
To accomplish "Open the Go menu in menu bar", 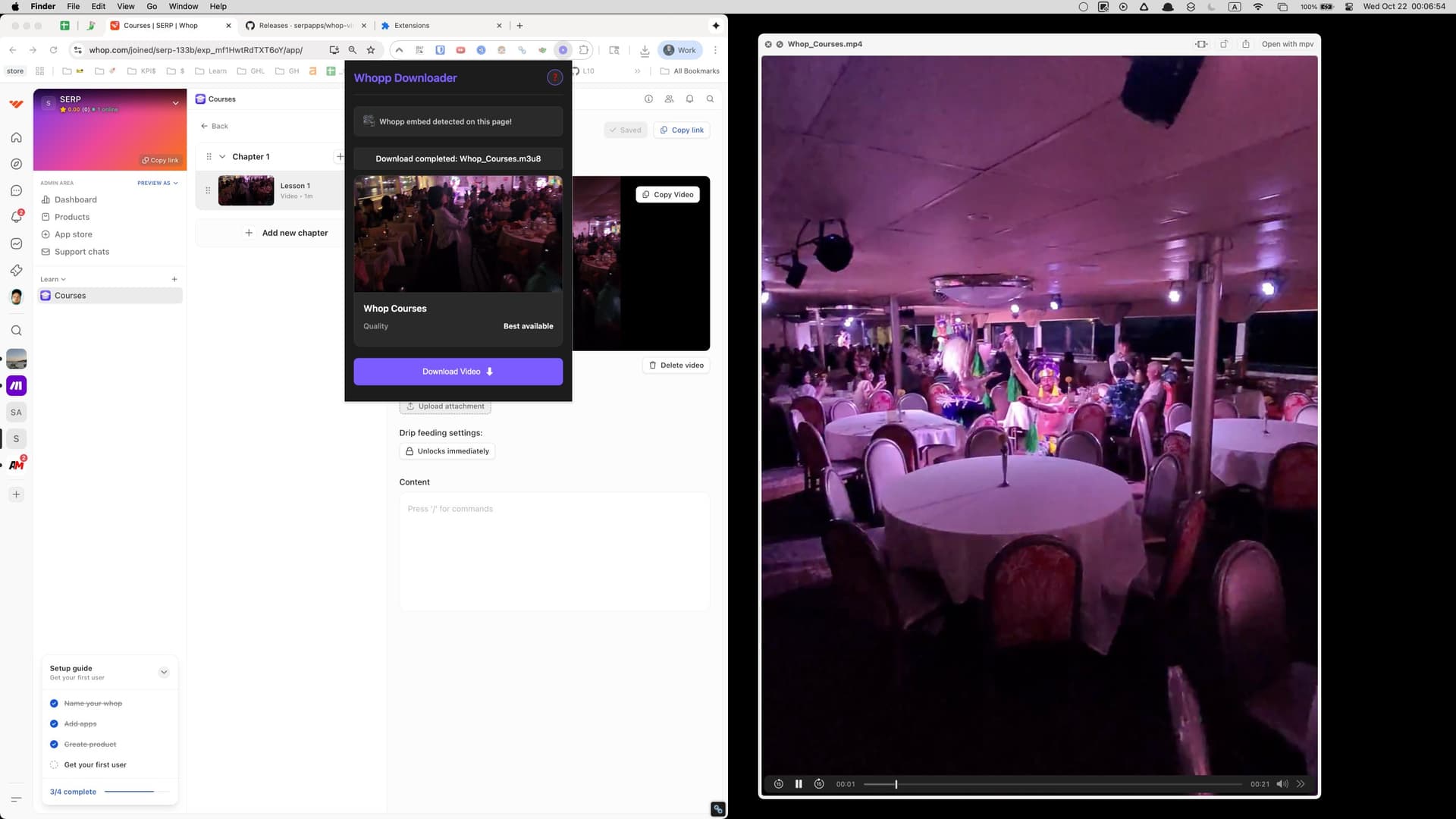I will [x=151, y=6].
